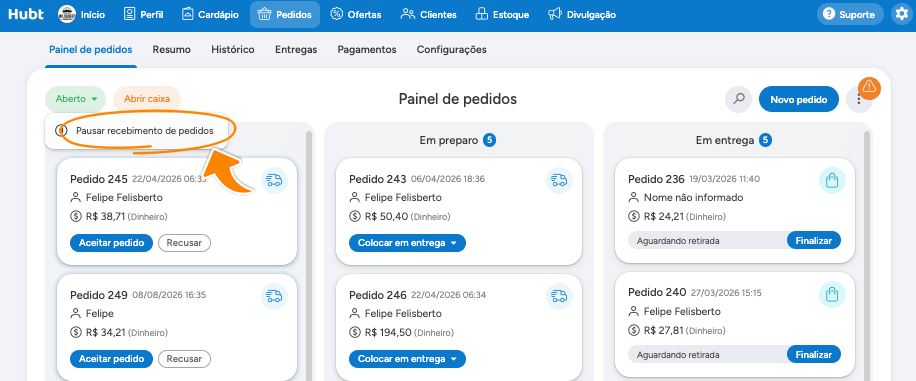Click the Em entrega count badge

pyautogui.click(x=766, y=140)
